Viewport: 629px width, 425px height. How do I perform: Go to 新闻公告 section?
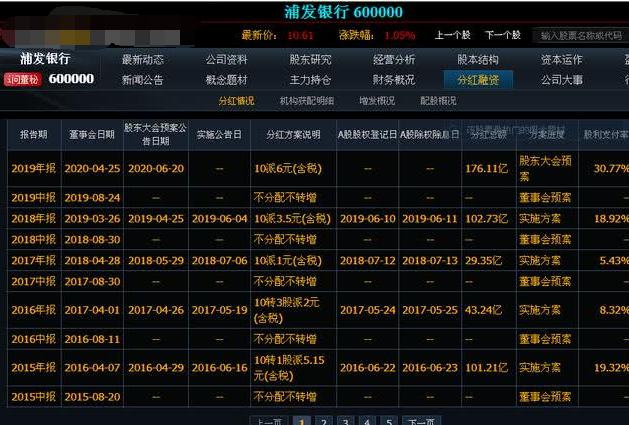pos(142,80)
